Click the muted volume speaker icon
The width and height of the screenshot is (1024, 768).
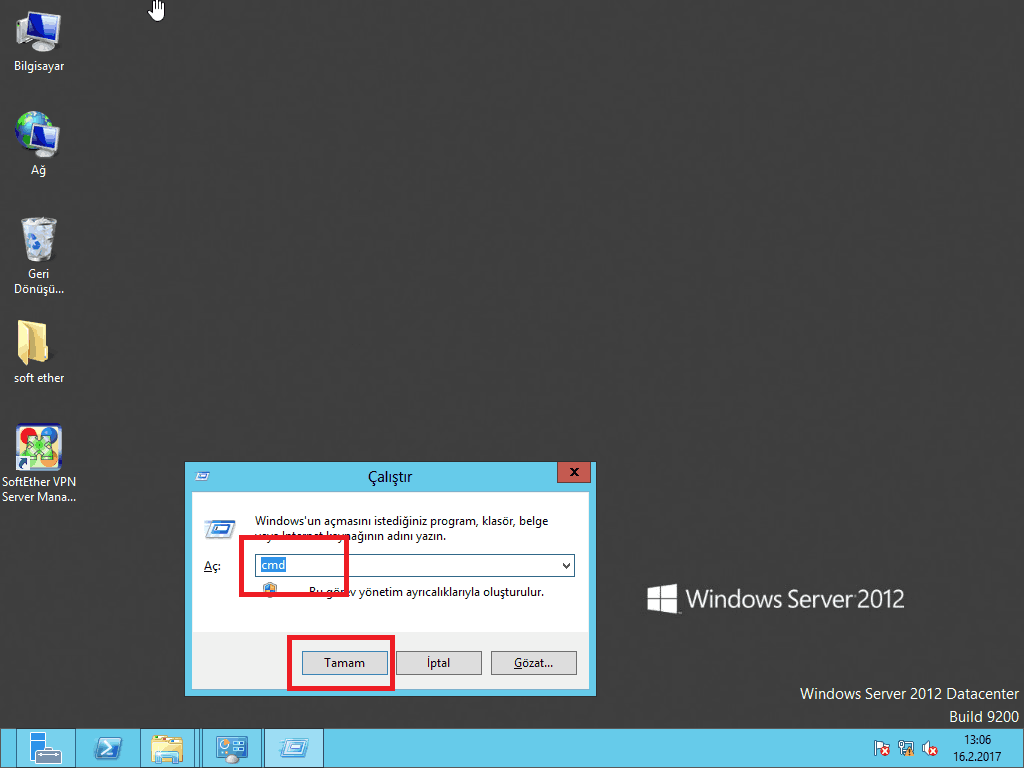click(x=930, y=748)
